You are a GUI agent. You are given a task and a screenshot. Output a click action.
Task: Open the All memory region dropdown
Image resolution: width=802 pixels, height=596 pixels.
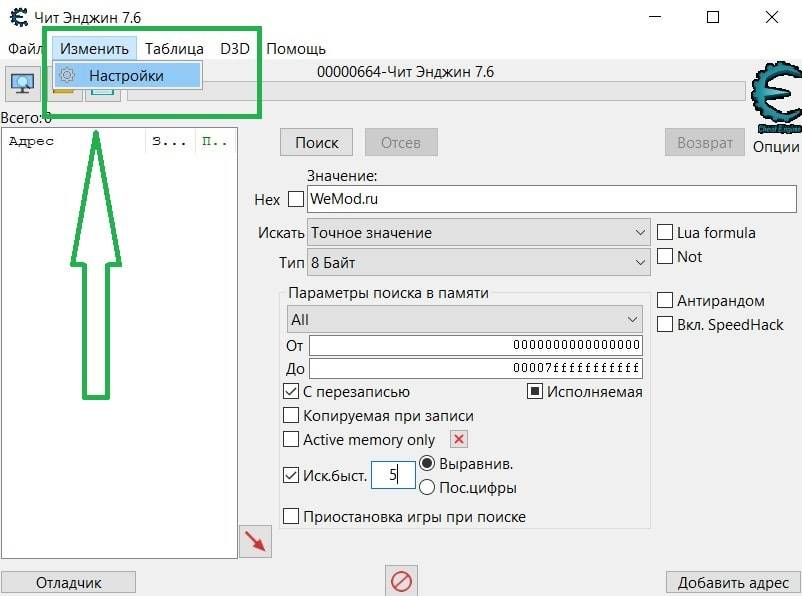pyautogui.click(x=464, y=319)
